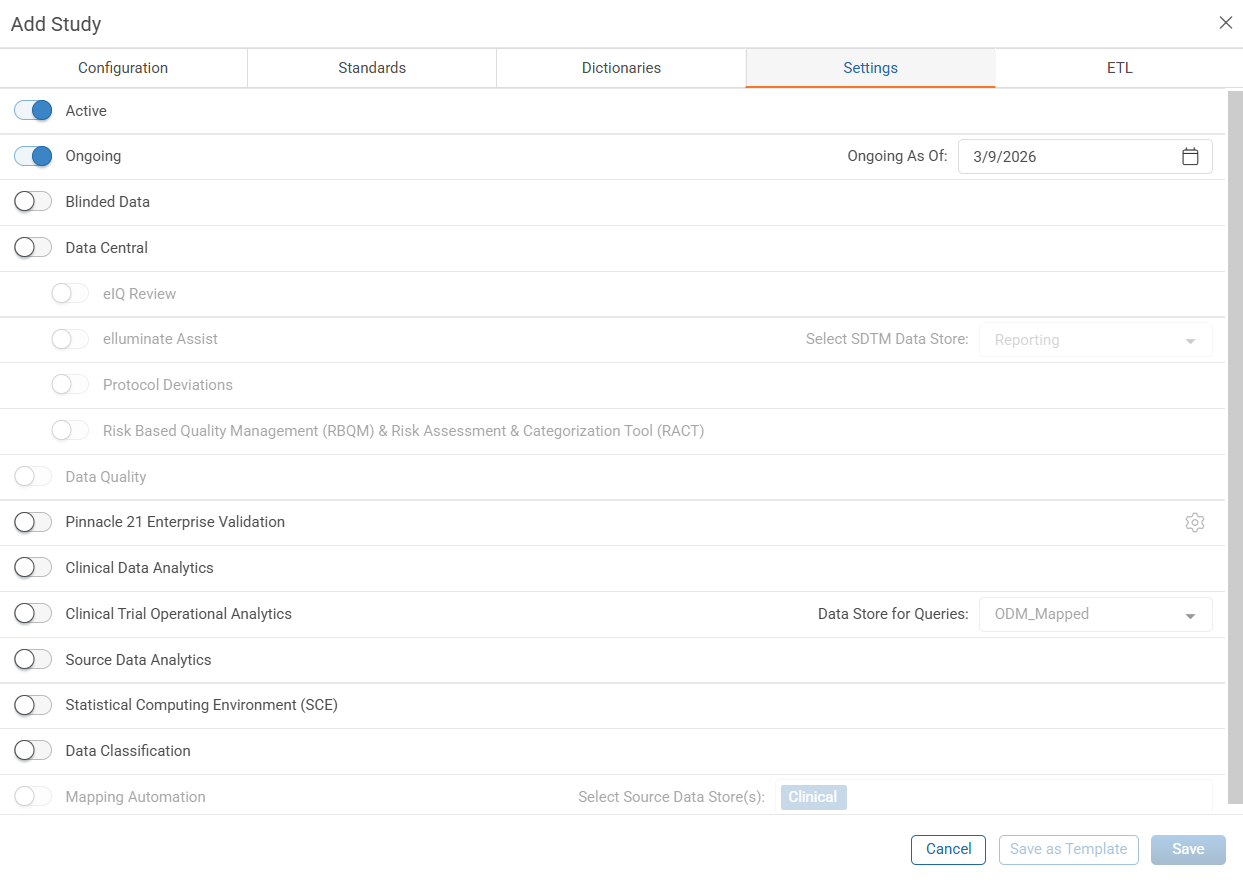
Task: Enable Statistical Computing Environment (SCE) toggle
Action: (33, 705)
